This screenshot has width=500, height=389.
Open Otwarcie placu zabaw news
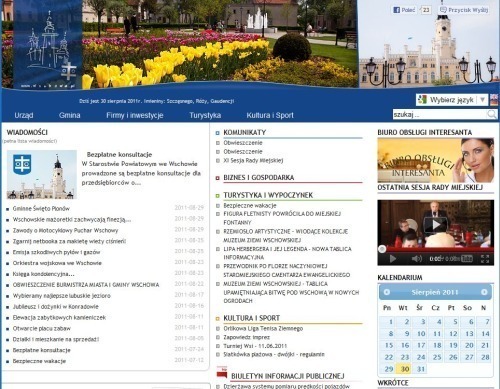pos(42,328)
